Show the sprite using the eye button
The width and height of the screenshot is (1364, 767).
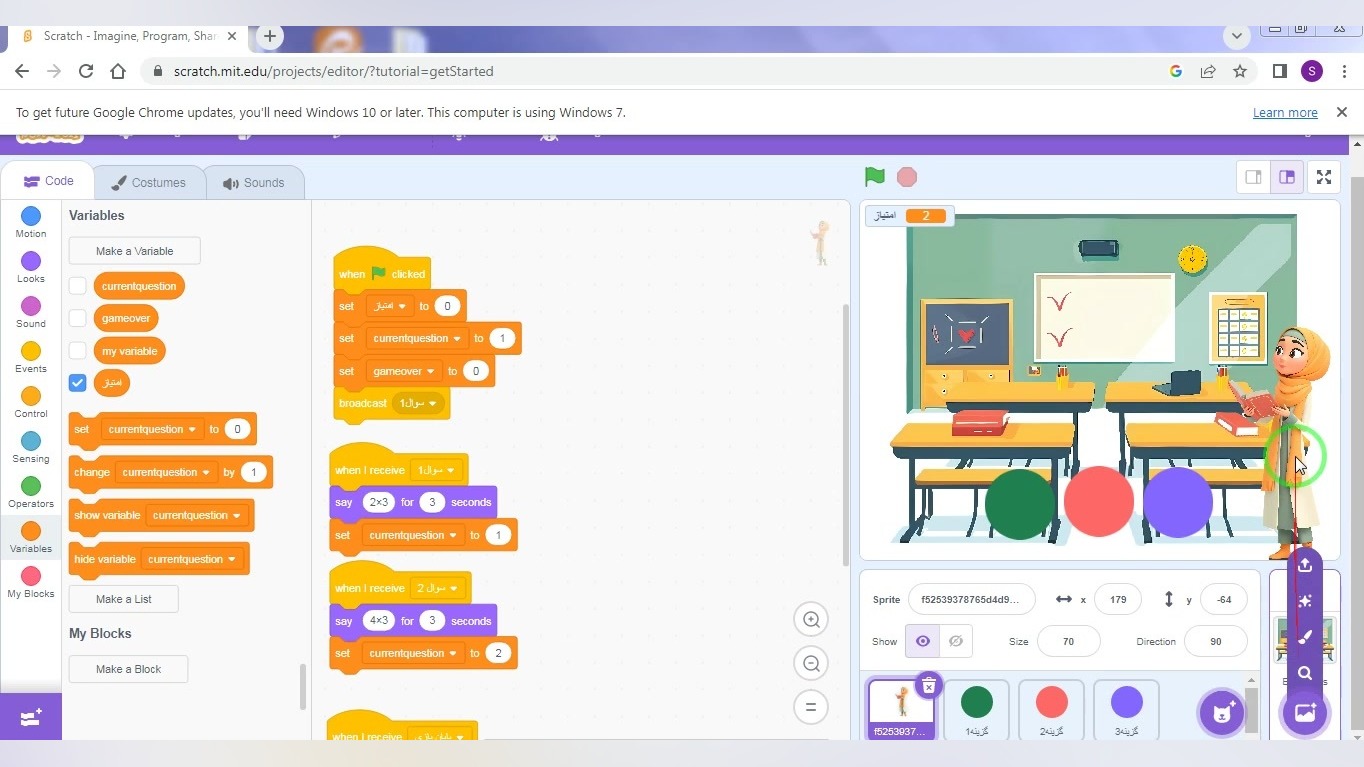click(x=923, y=641)
